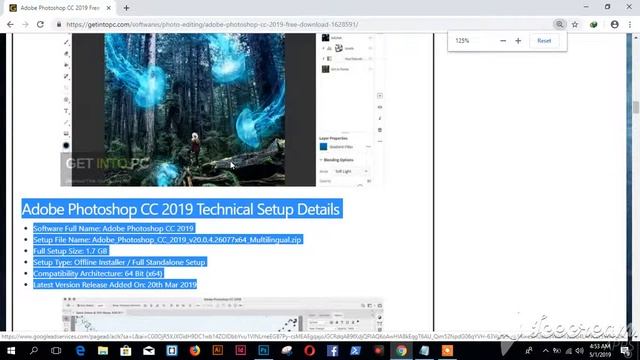The height and width of the screenshot is (360, 640).
Task: Launch Microsoft Edge from the taskbar
Action: click(80, 351)
